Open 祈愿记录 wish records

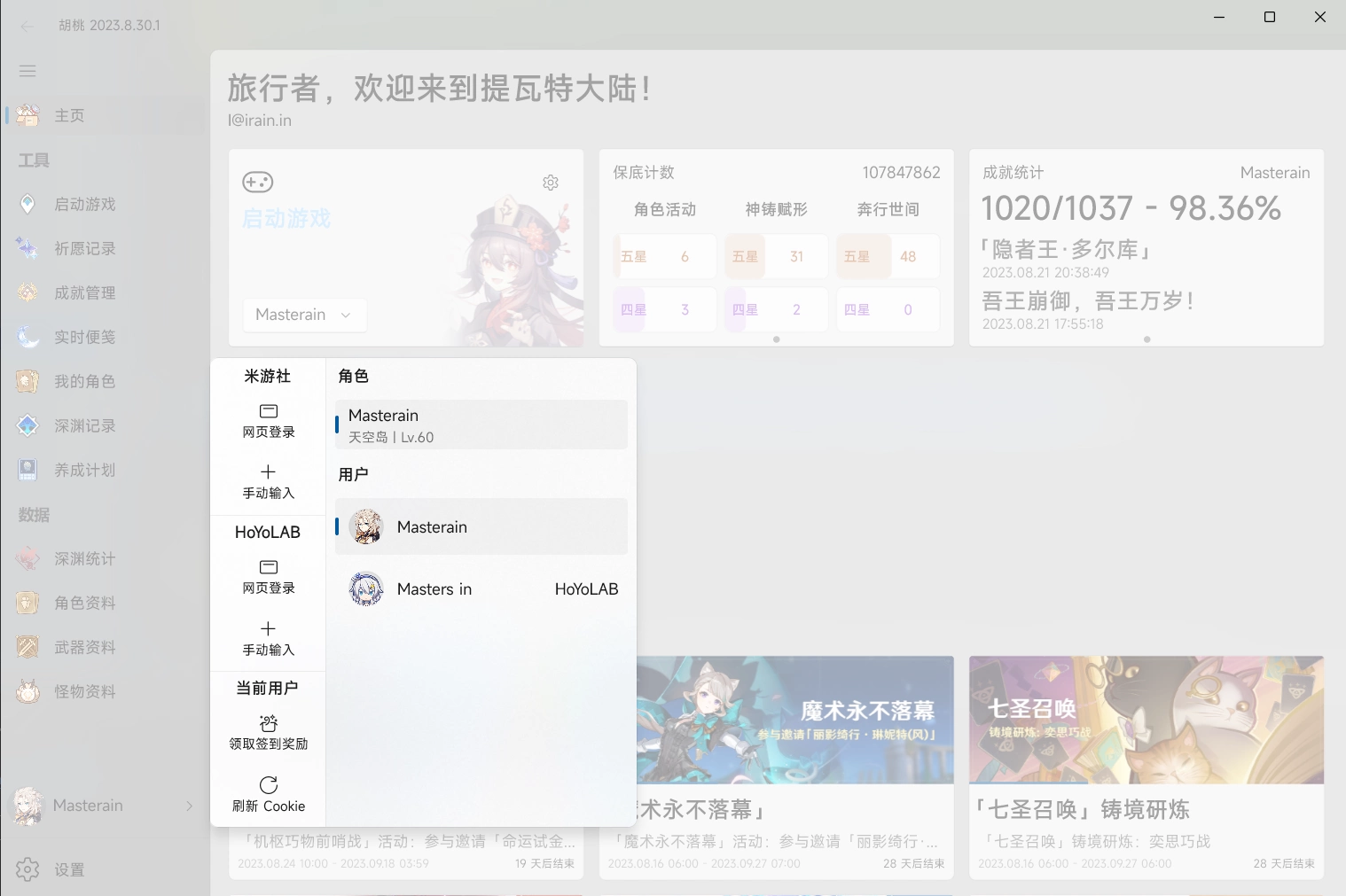pyautogui.click(x=104, y=248)
